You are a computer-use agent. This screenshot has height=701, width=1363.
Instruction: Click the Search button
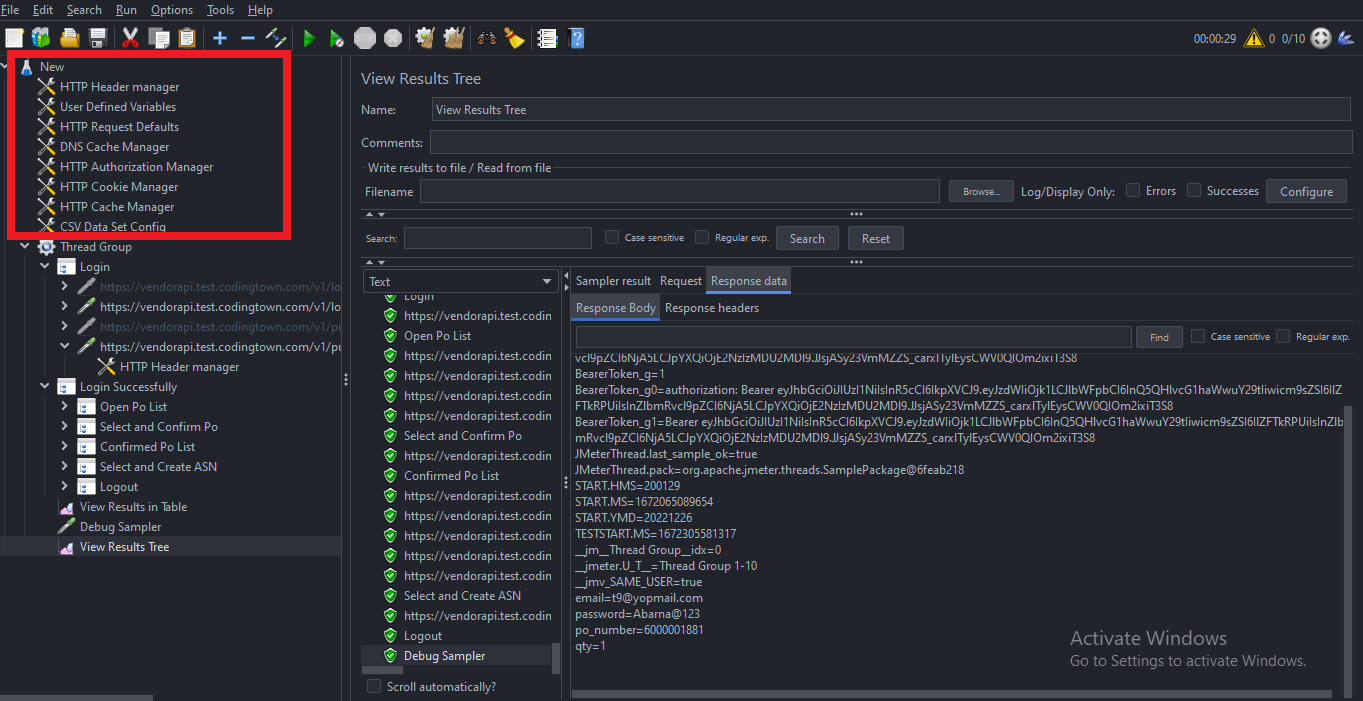[807, 238]
